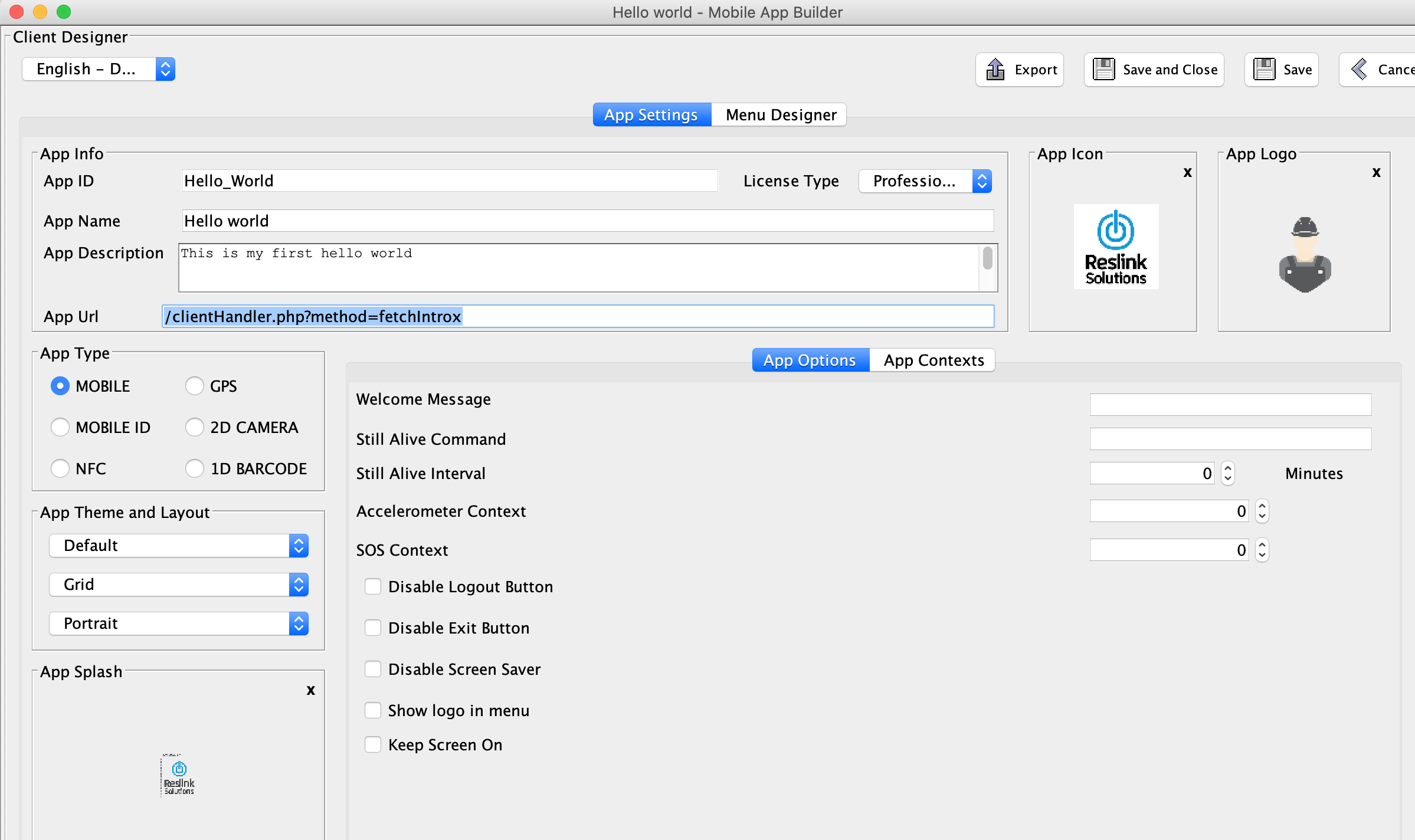The image size is (1415, 840).
Task: Enable Disable Logout Button checkbox
Action: [373, 586]
